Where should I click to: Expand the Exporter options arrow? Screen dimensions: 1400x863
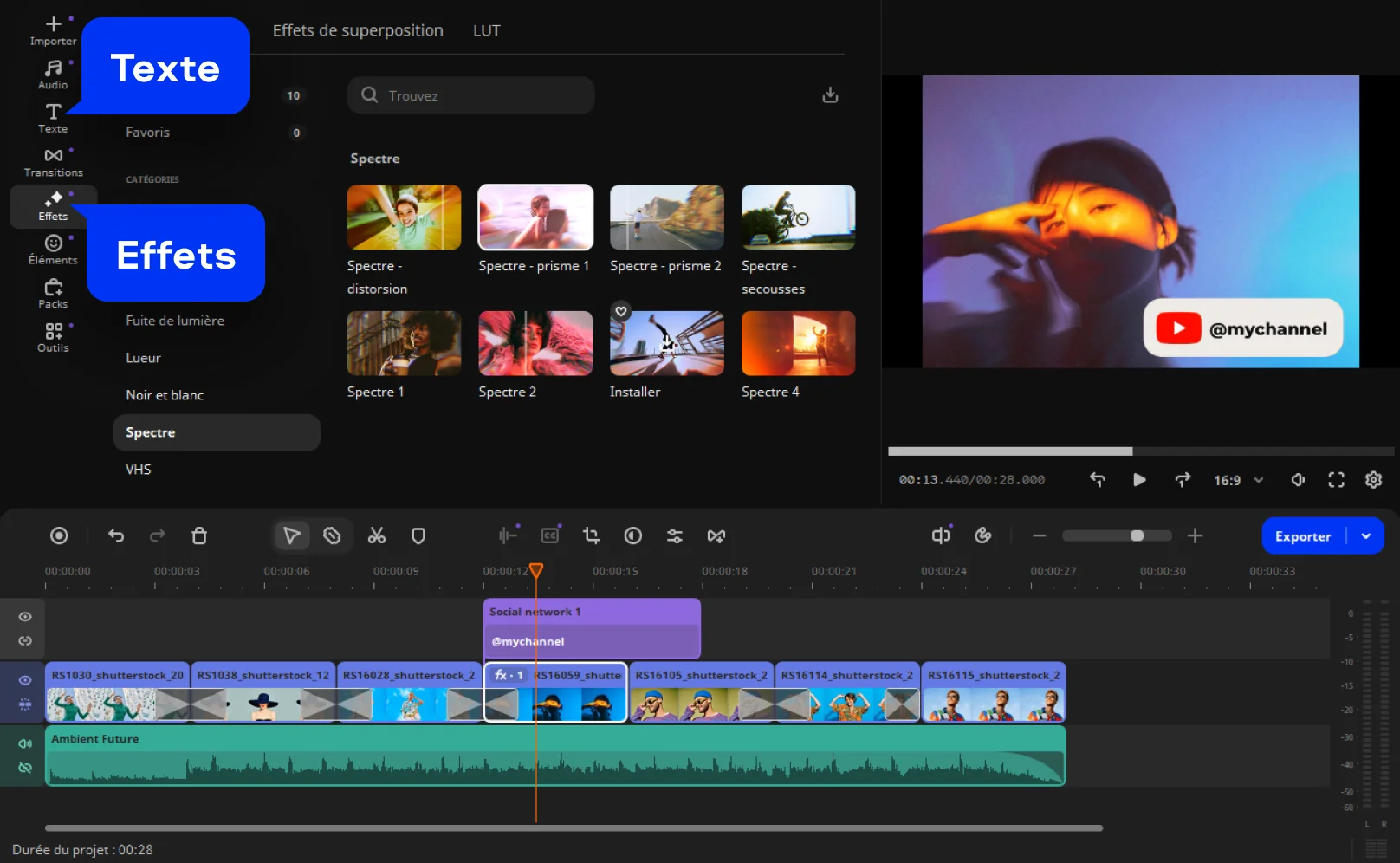[1366, 536]
